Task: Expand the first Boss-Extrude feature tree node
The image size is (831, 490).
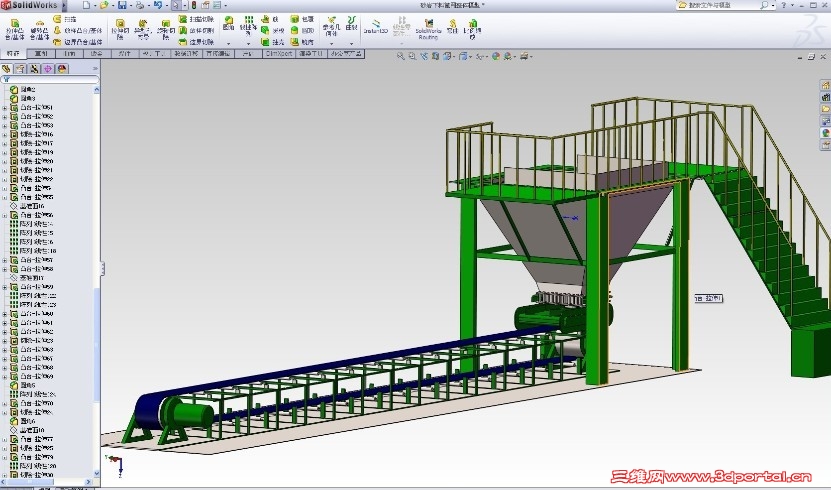Action: [x=5, y=108]
